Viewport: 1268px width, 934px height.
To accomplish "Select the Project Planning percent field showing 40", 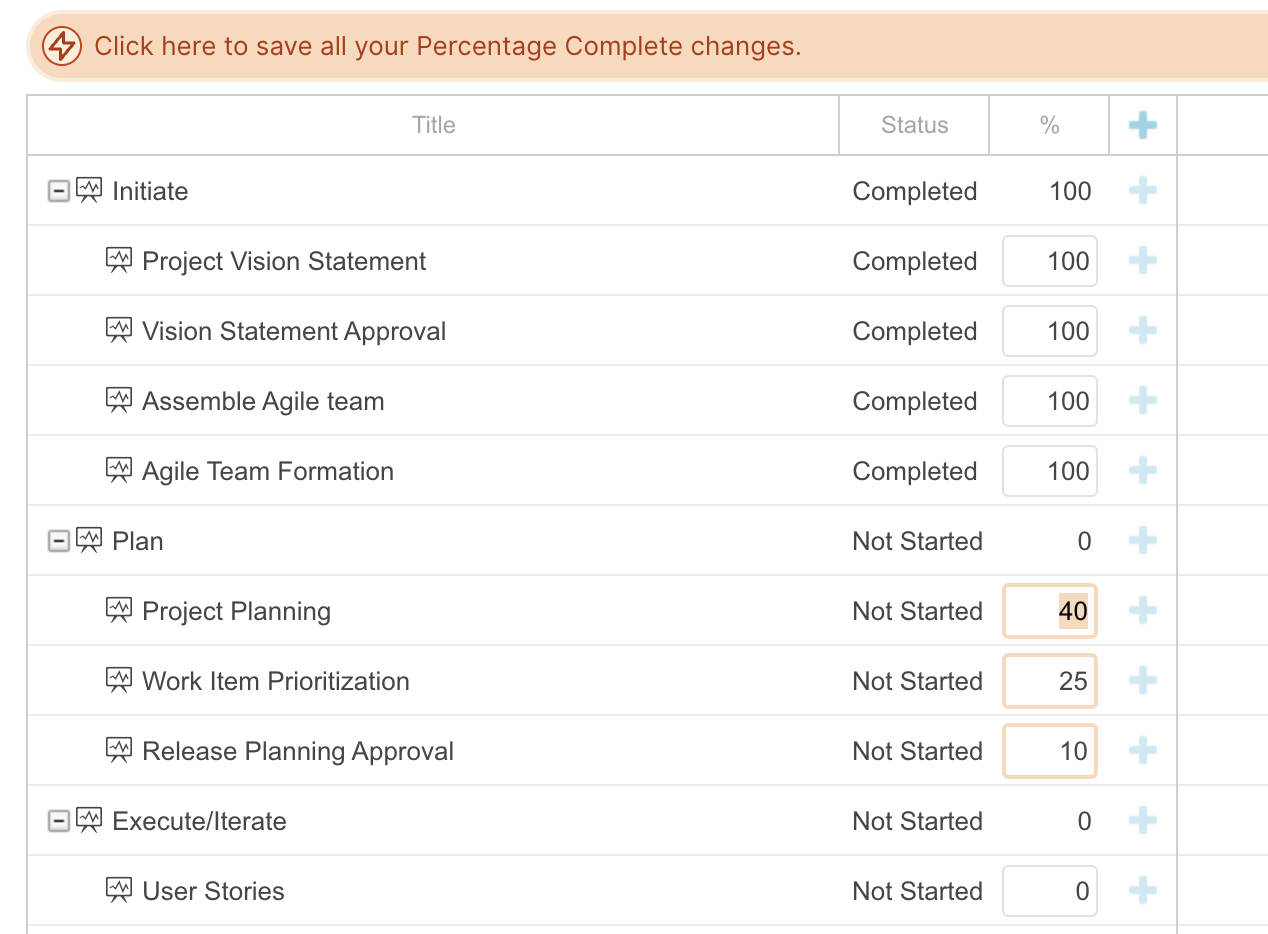I will pos(1050,611).
